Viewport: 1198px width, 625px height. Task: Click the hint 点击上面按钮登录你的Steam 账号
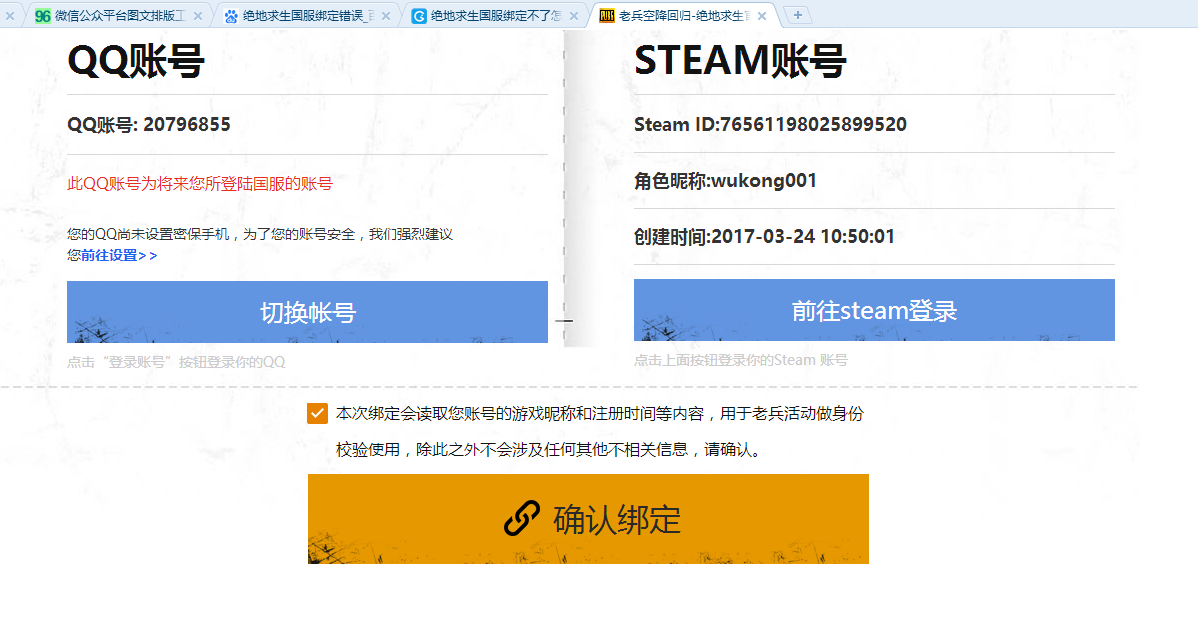pos(740,360)
